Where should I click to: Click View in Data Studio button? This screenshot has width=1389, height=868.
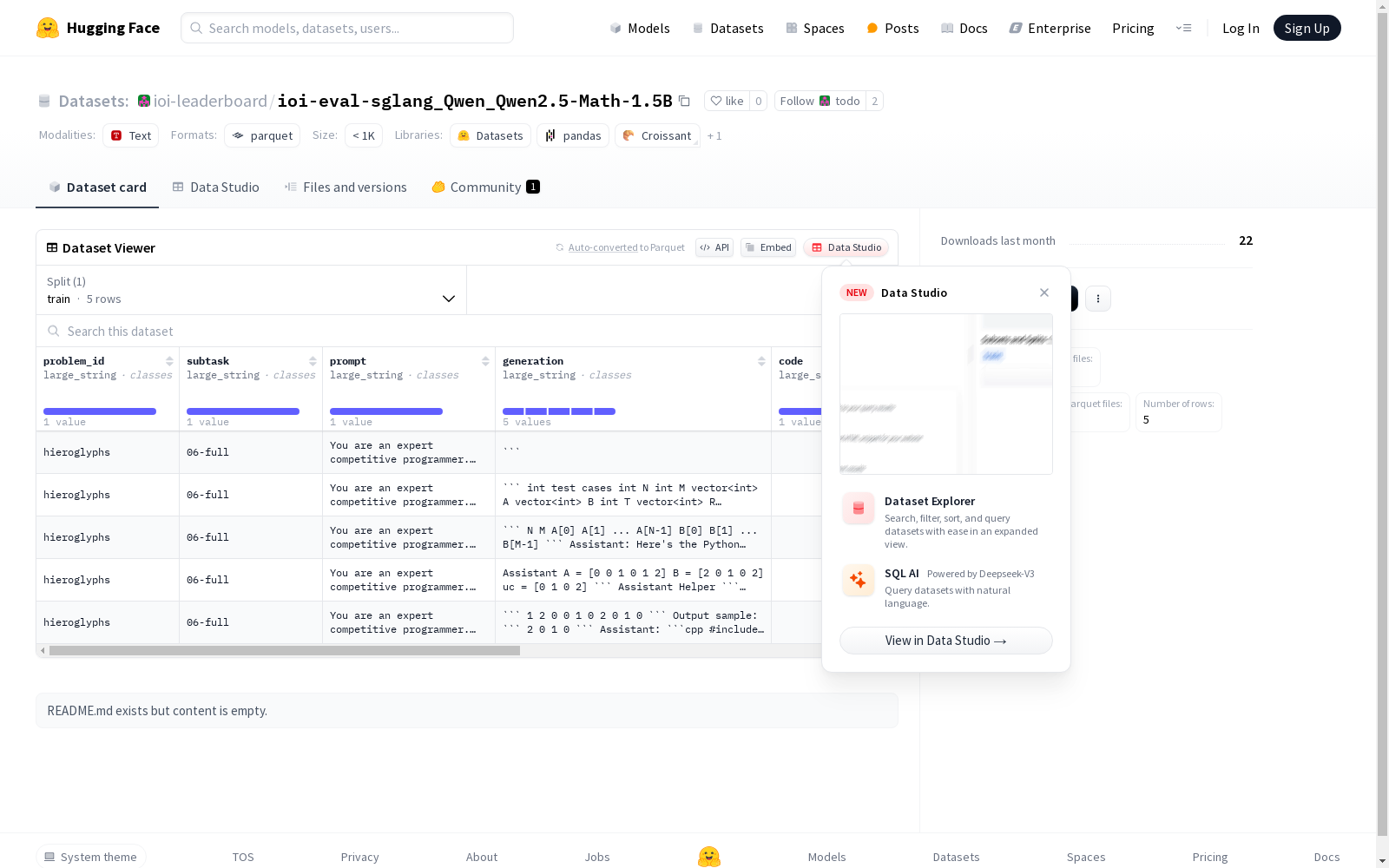pos(946,641)
